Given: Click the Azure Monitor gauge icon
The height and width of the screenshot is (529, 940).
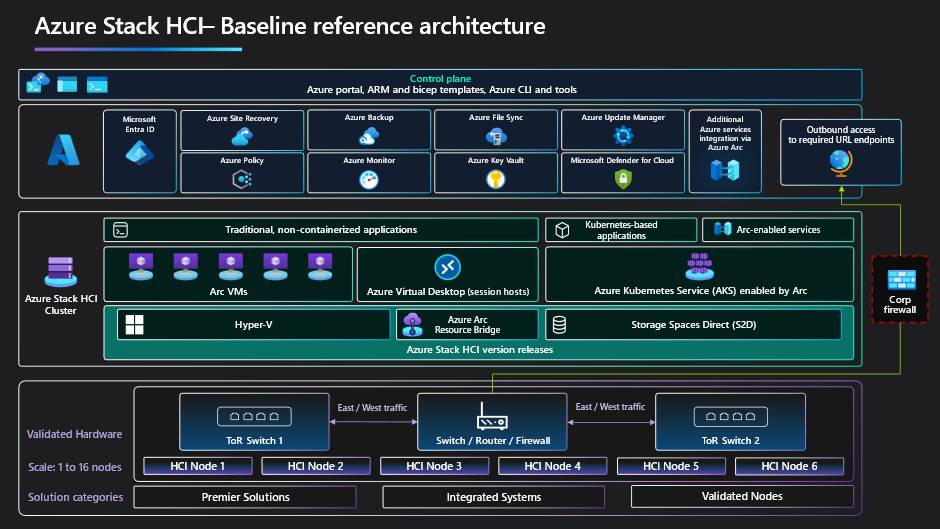Looking at the screenshot, I should 369,179.
